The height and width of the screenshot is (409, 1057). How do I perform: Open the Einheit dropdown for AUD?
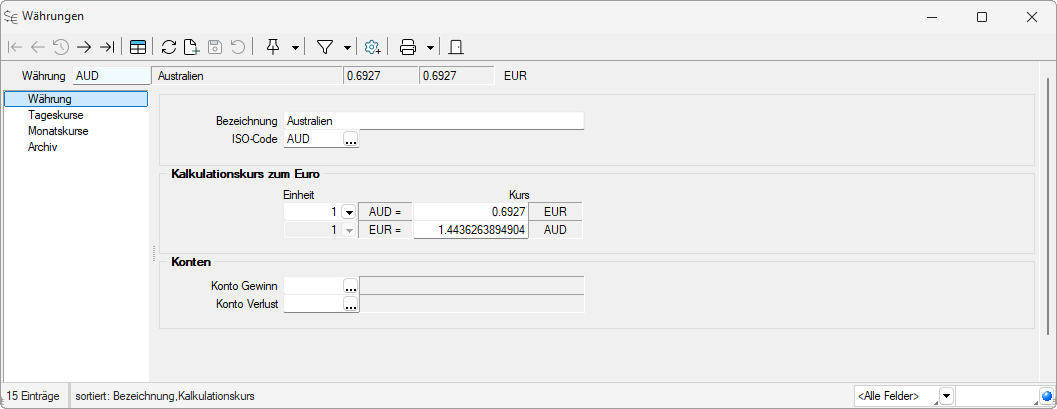tap(349, 212)
